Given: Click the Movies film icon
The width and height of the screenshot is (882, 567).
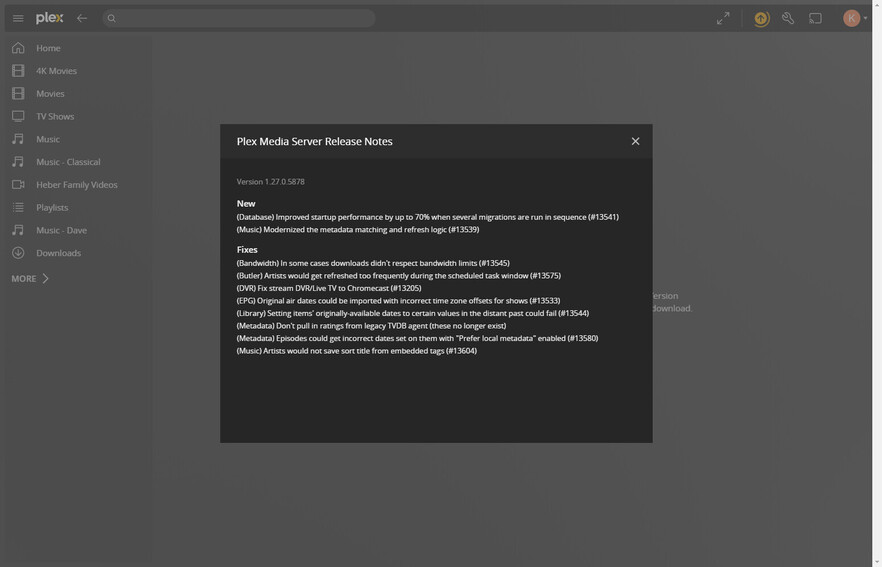Looking at the screenshot, I should pos(18,93).
